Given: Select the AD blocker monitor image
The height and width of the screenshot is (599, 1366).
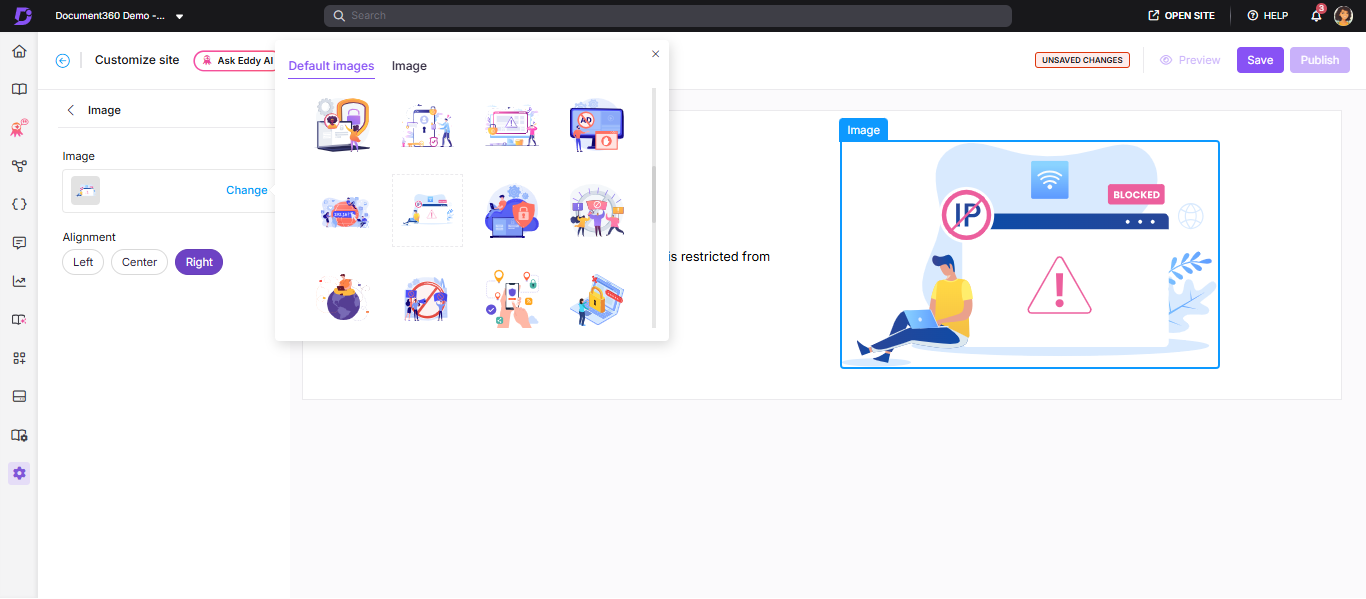Looking at the screenshot, I should click(x=596, y=124).
